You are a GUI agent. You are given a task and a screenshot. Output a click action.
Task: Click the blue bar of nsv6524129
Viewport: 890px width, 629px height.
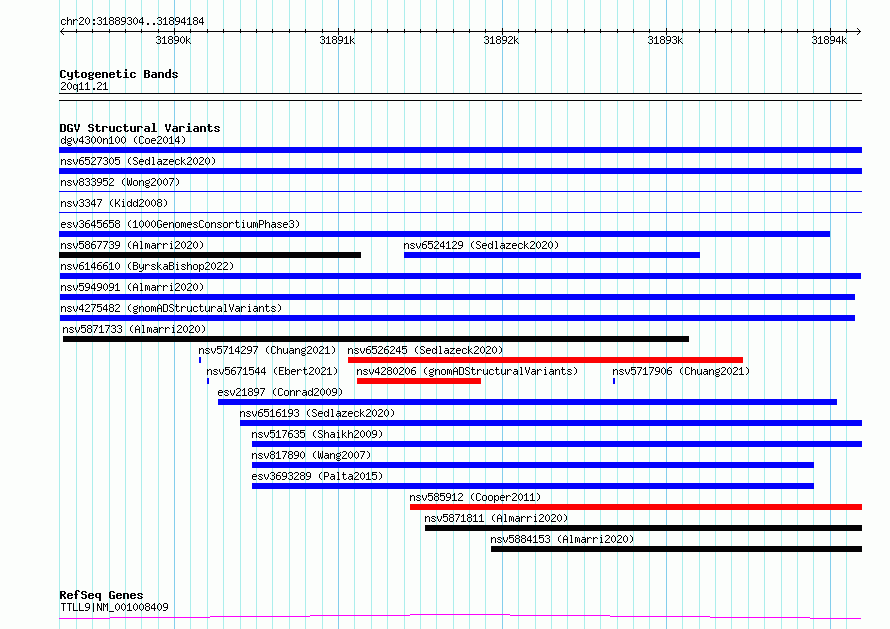(552, 255)
